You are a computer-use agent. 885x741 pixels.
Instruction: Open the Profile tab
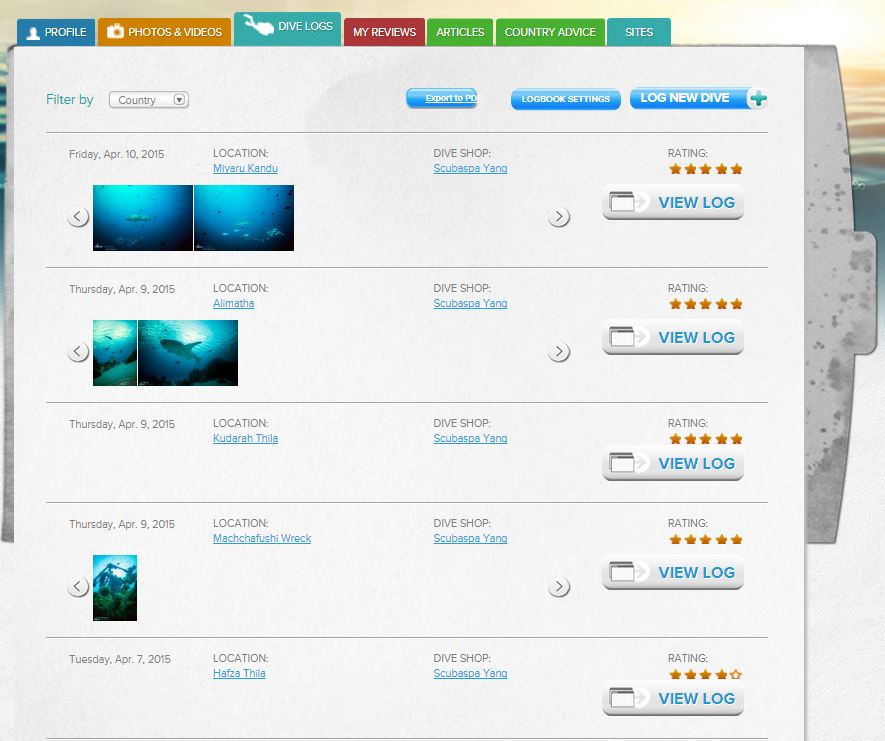(x=56, y=32)
